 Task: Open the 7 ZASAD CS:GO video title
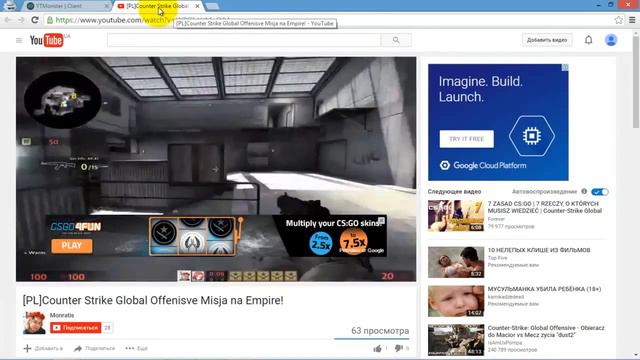544,207
